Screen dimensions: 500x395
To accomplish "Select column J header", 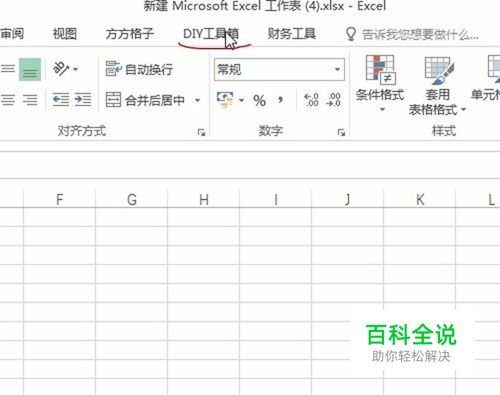I will (x=348, y=200).
